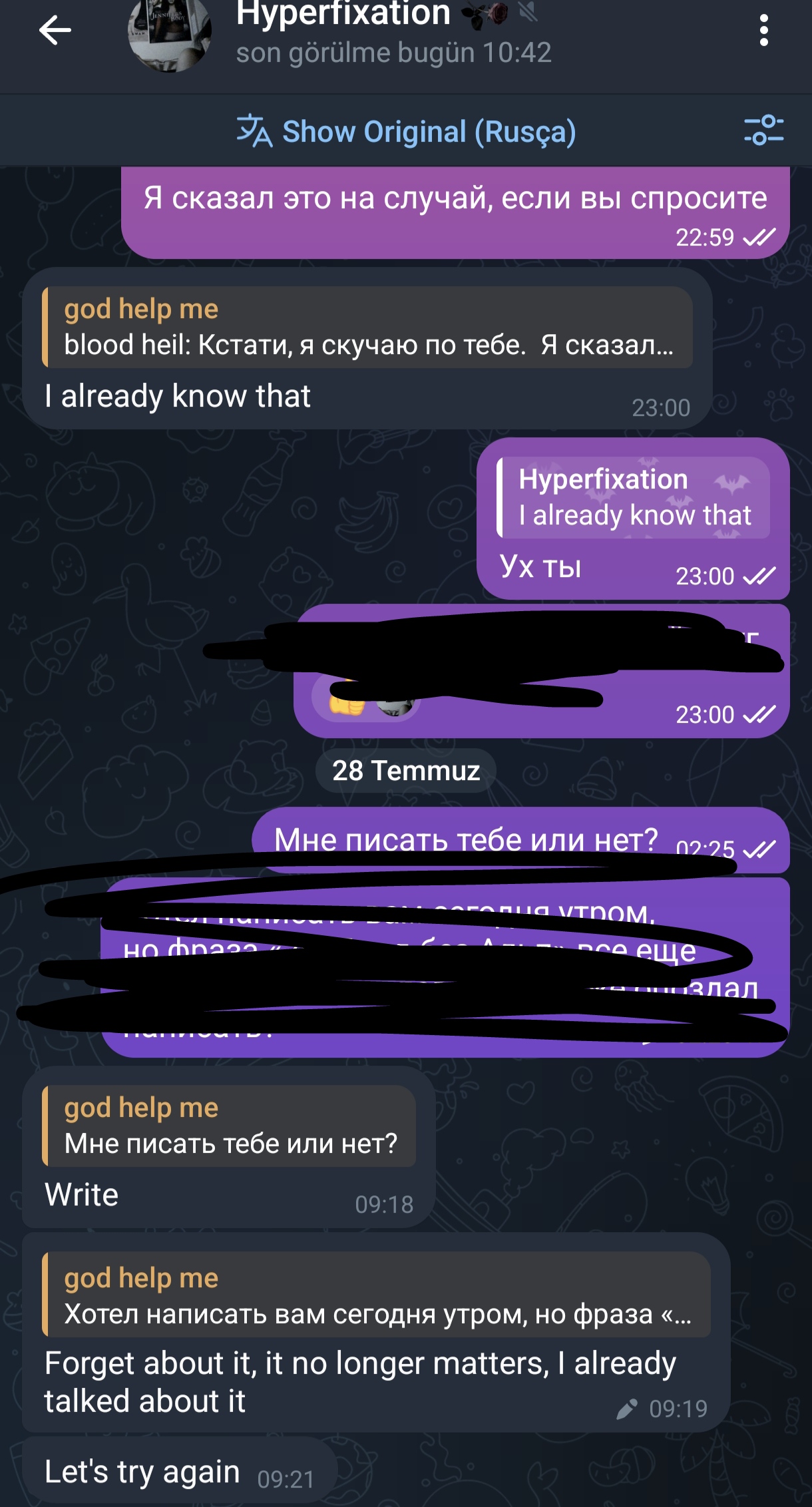
Task: Tap the edited pencil icon at 09:19
Action: [x=627, y=1408]
